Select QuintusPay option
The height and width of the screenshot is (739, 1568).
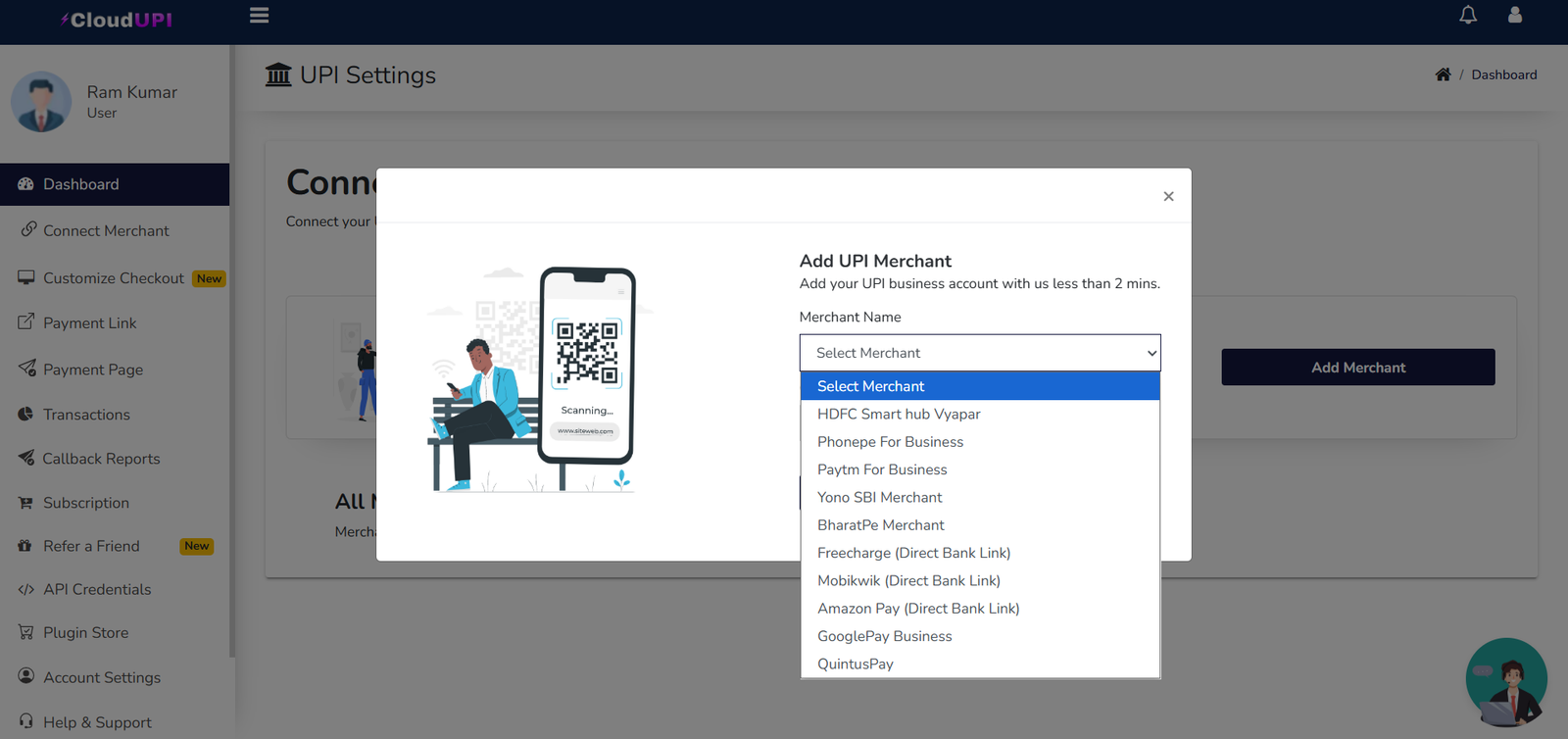pos(980,664)
